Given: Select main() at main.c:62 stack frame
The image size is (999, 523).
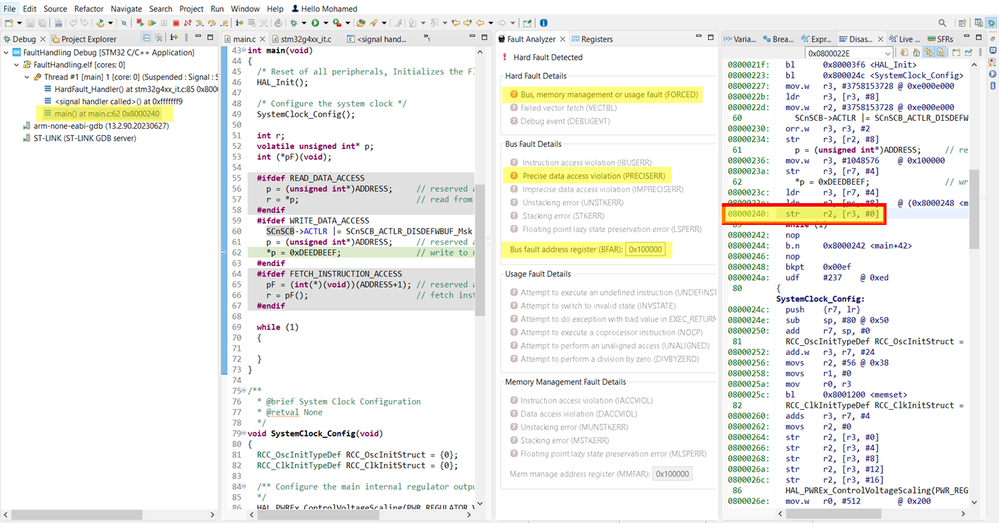Looking at the screenshot, I should [x=102, y=113].
